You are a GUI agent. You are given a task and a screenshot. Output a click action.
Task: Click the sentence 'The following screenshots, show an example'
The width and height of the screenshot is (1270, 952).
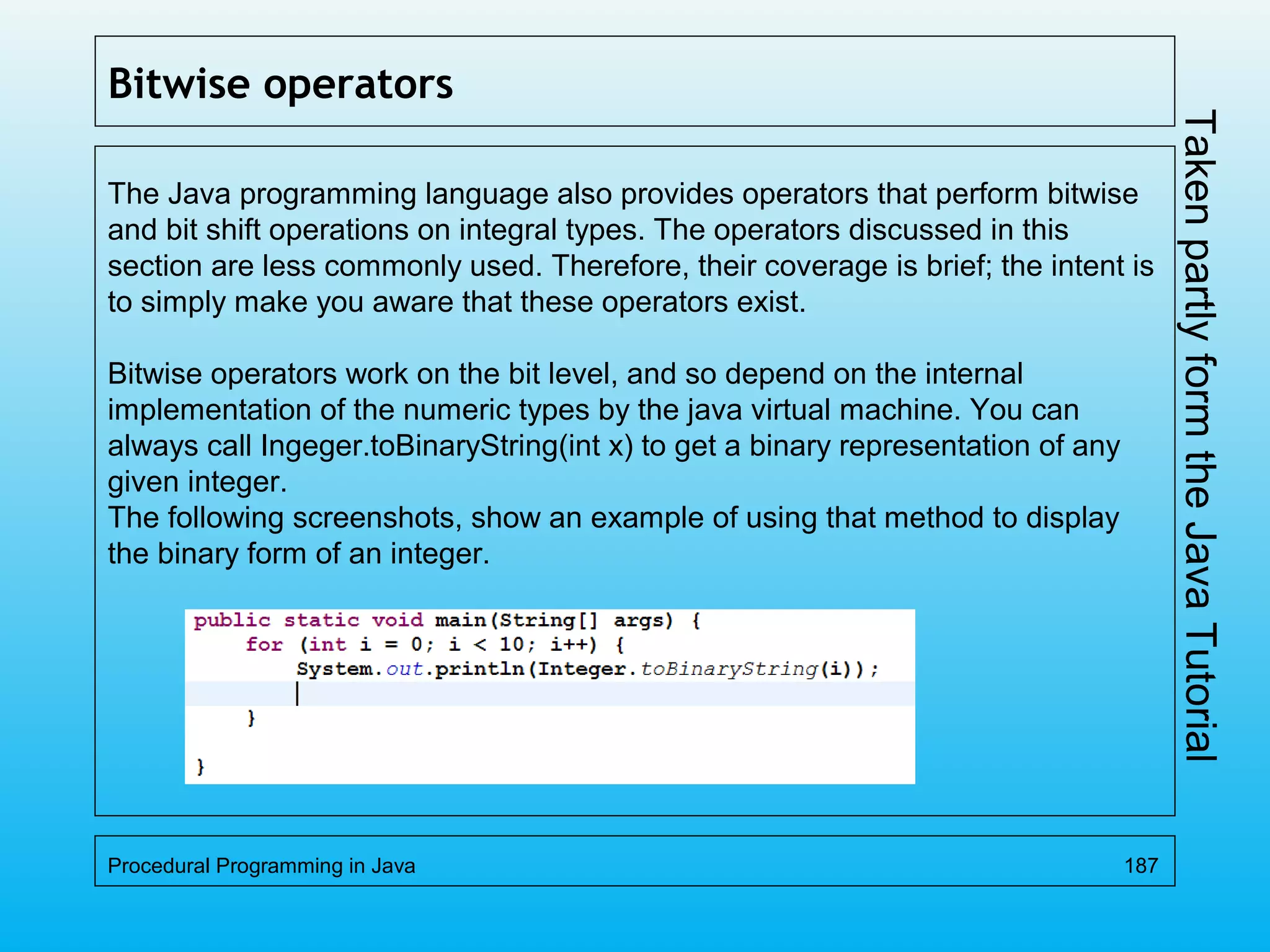pos(613,535)
